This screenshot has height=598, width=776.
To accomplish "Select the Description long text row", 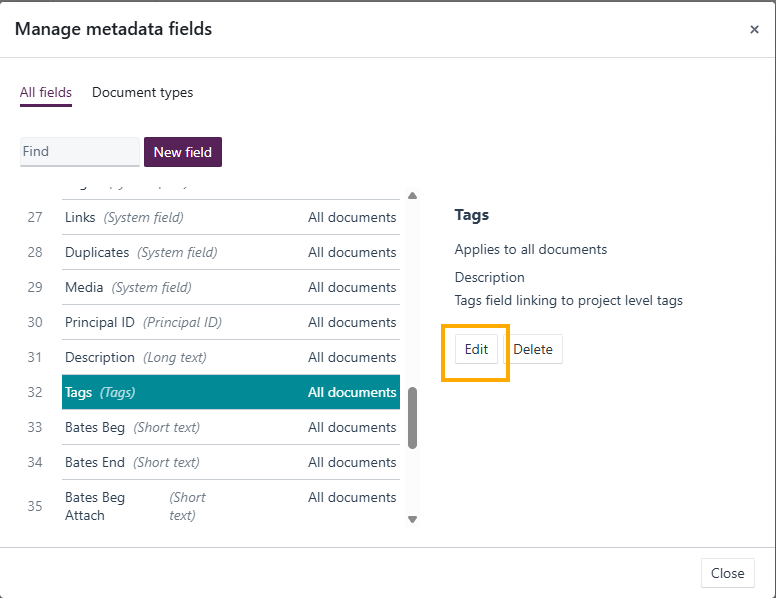I will click(x=231, y=357).
